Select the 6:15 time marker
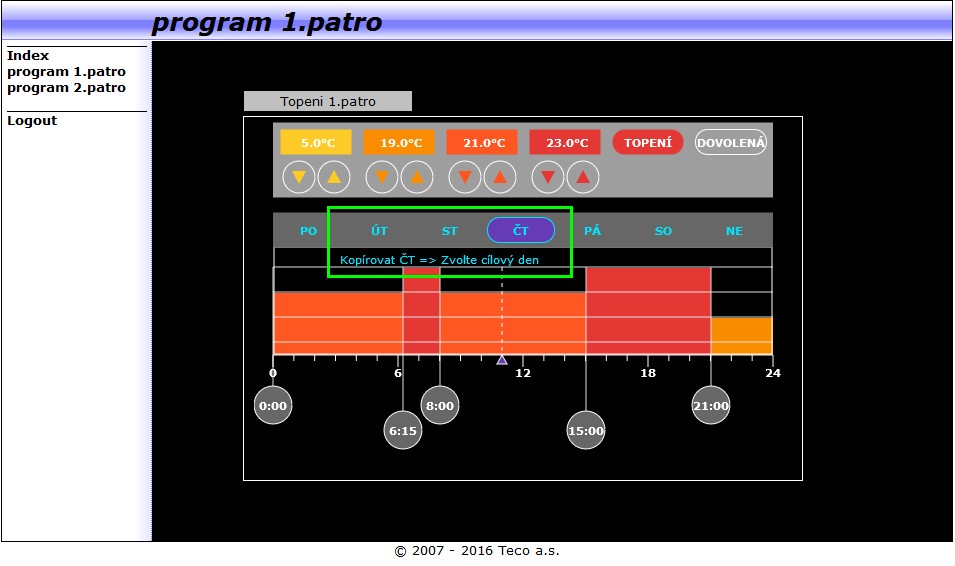 (403, 431)
